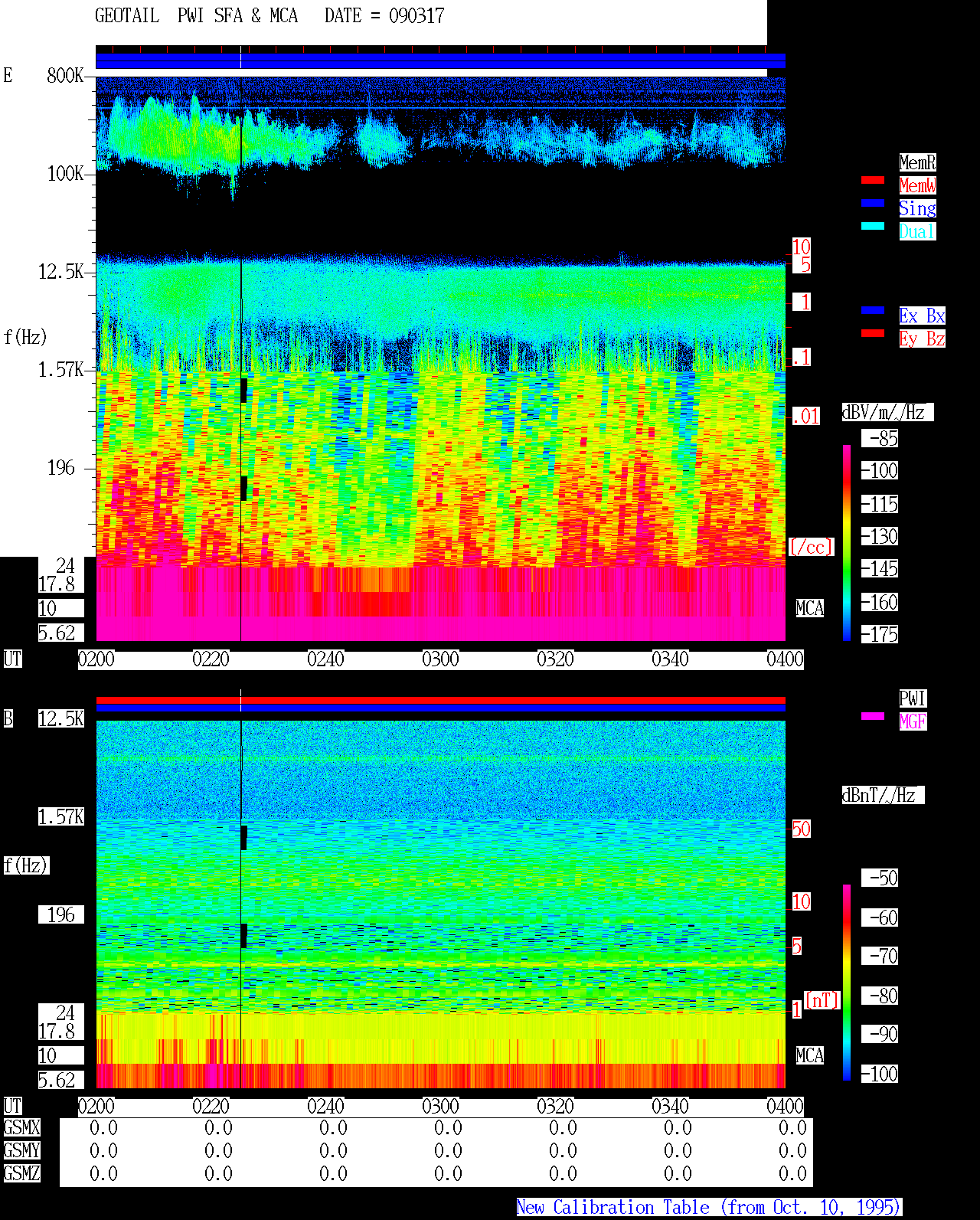Click the electric field intensity color bar
Screen dimensions: 980x1220
[x=847, y=542]
